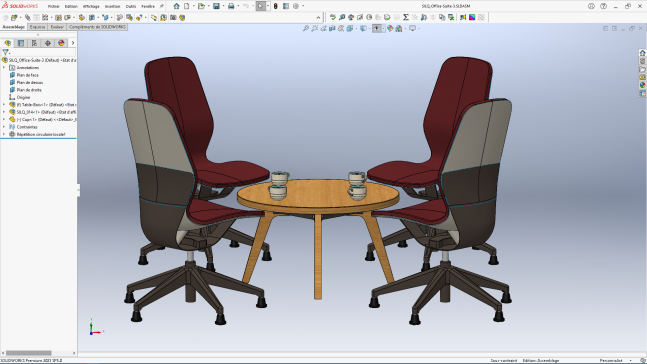
Task: Switch to the Esquisse tab
Action: pos(38,27)
